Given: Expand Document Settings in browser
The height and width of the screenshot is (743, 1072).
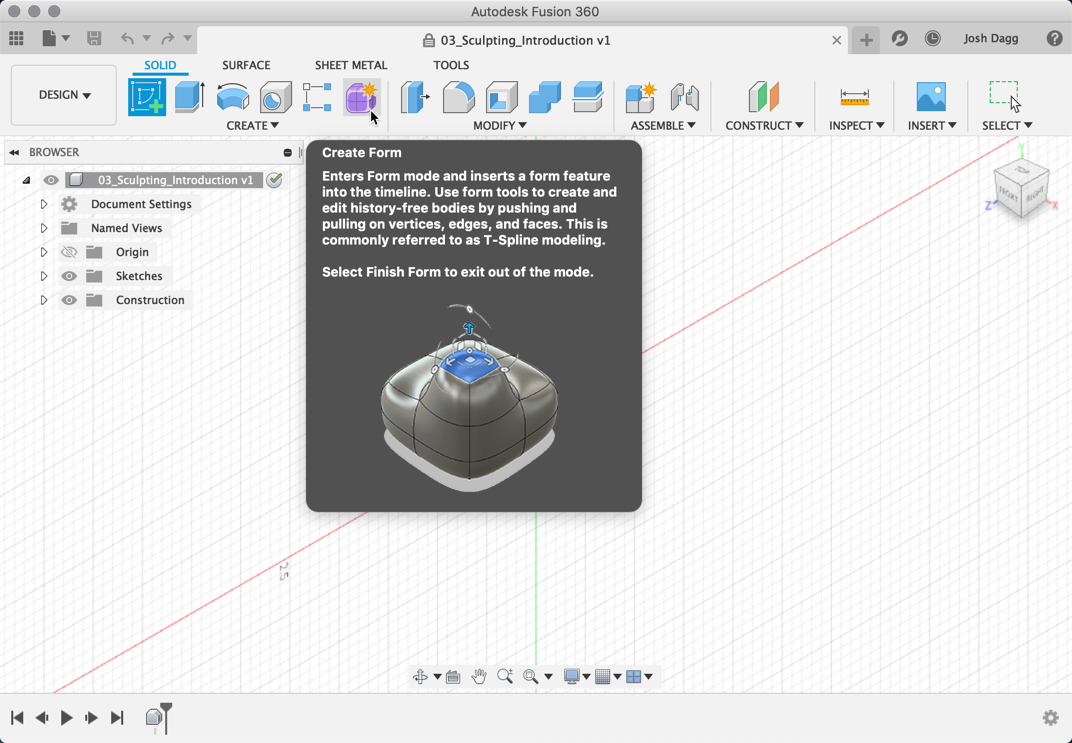Looking at the screenshot, I should [x=44, y=204].
